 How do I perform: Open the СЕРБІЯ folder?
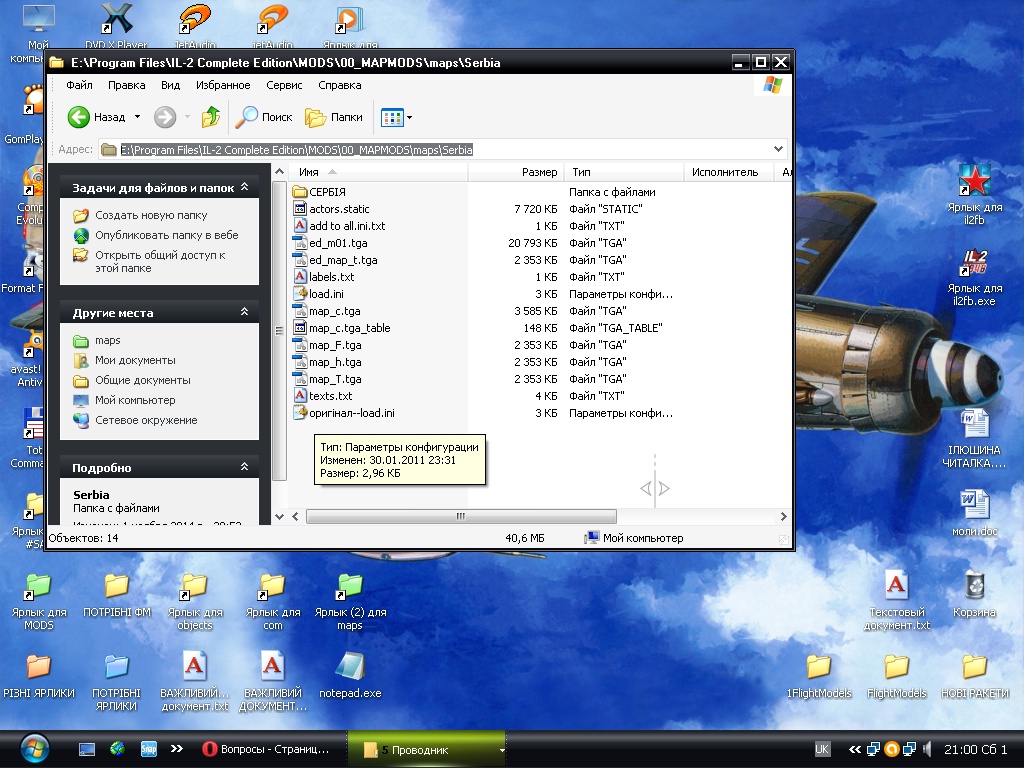[x=327, y=192]
